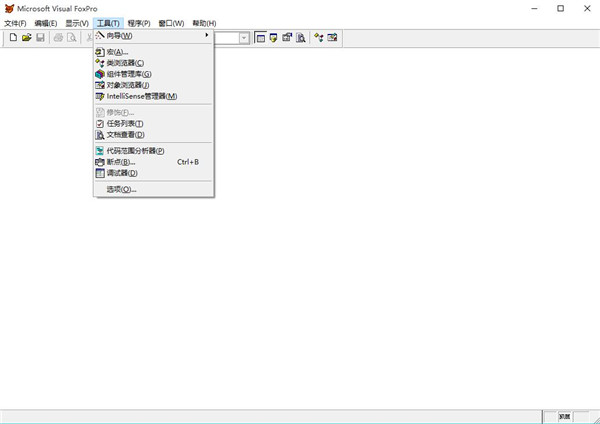The image size is (600, 424).
Task: Open the 文件(F) menu
Action: (x=15, y=23)
